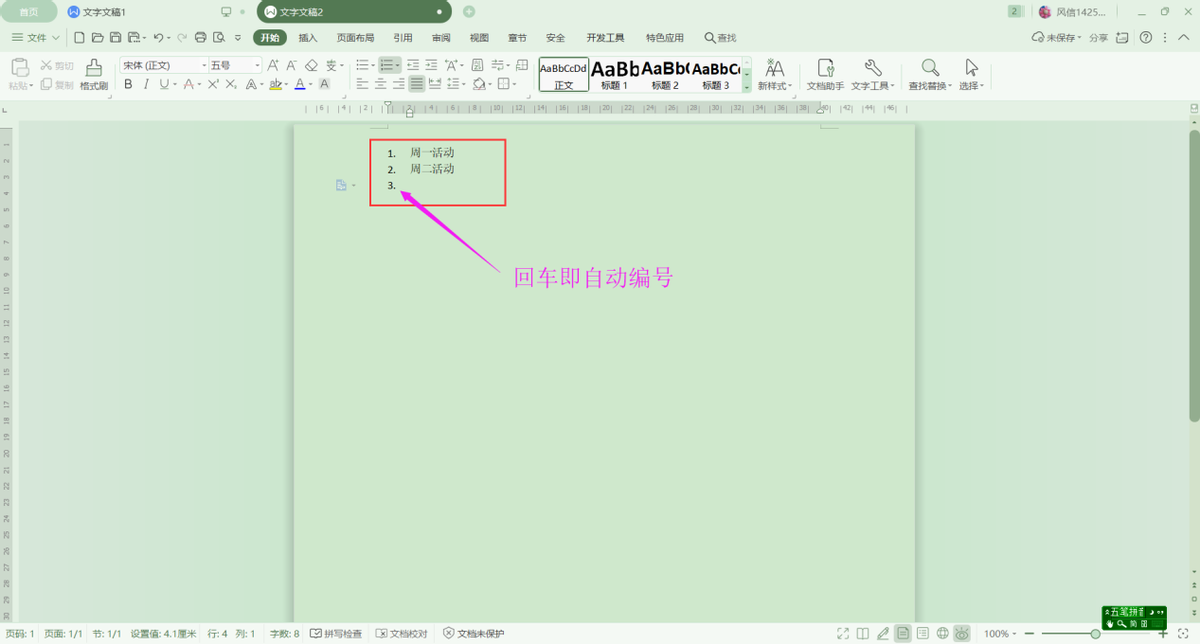This screenshot has height=644, width=1200.
Task: Switch to the Review (审阅) tab
Action: pos(441,38)
